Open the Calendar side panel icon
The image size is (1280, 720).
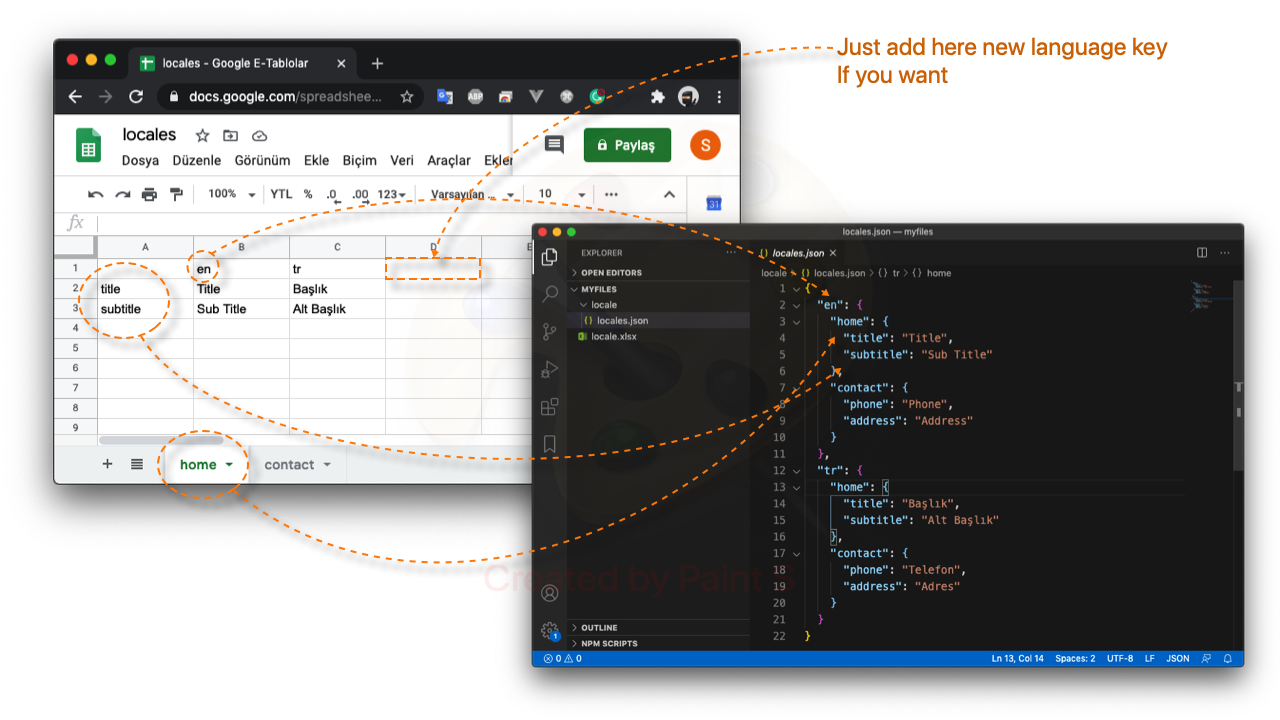(714, 203)
